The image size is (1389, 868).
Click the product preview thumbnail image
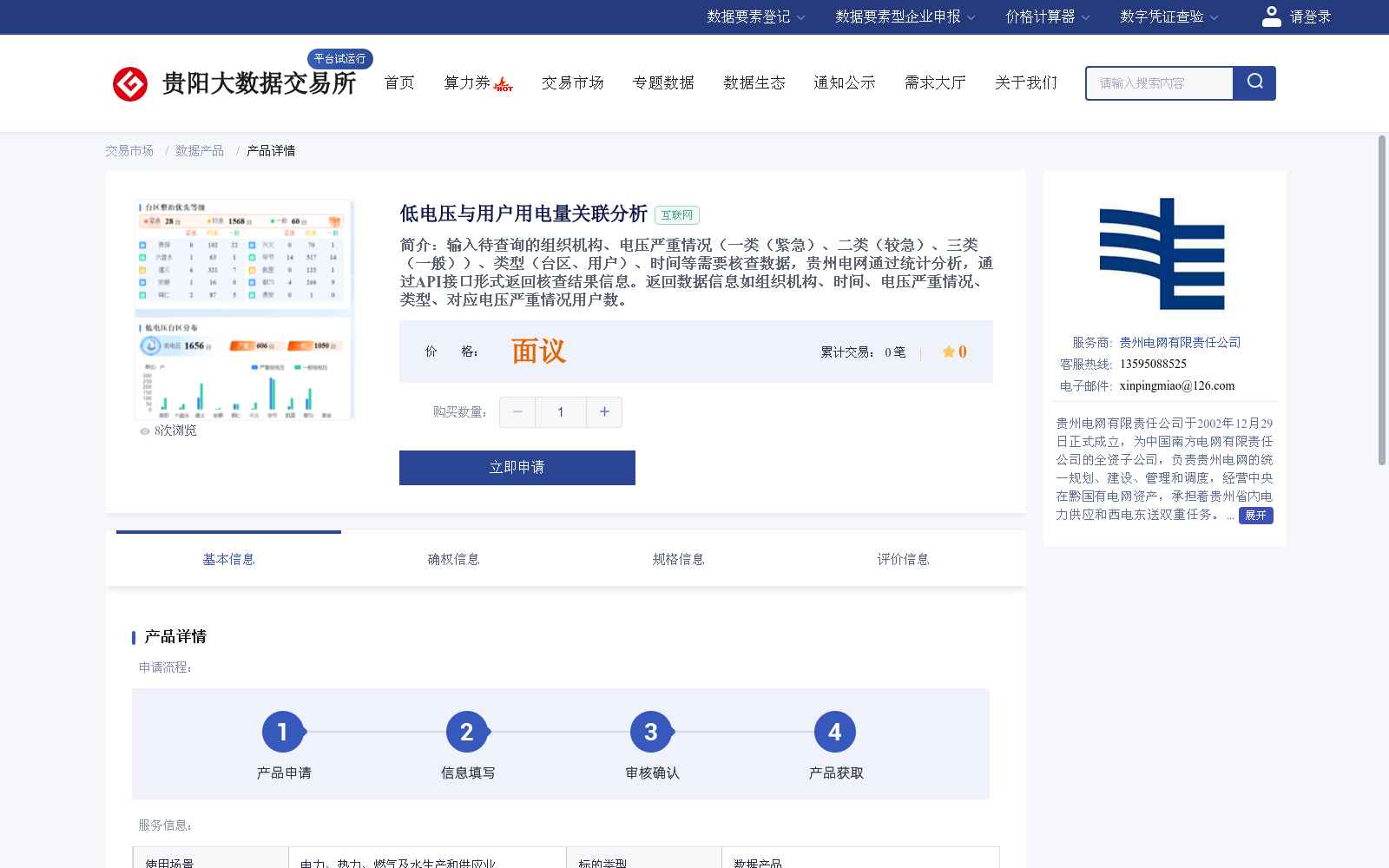tap(244, 310)
